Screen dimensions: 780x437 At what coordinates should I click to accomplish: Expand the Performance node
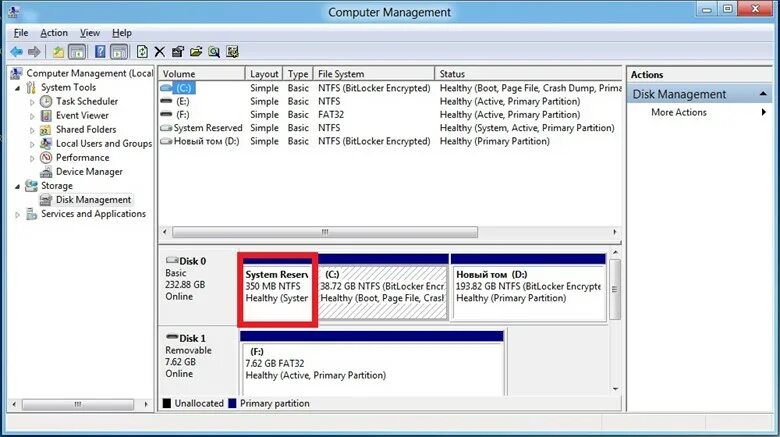click(x=32, y=158)
